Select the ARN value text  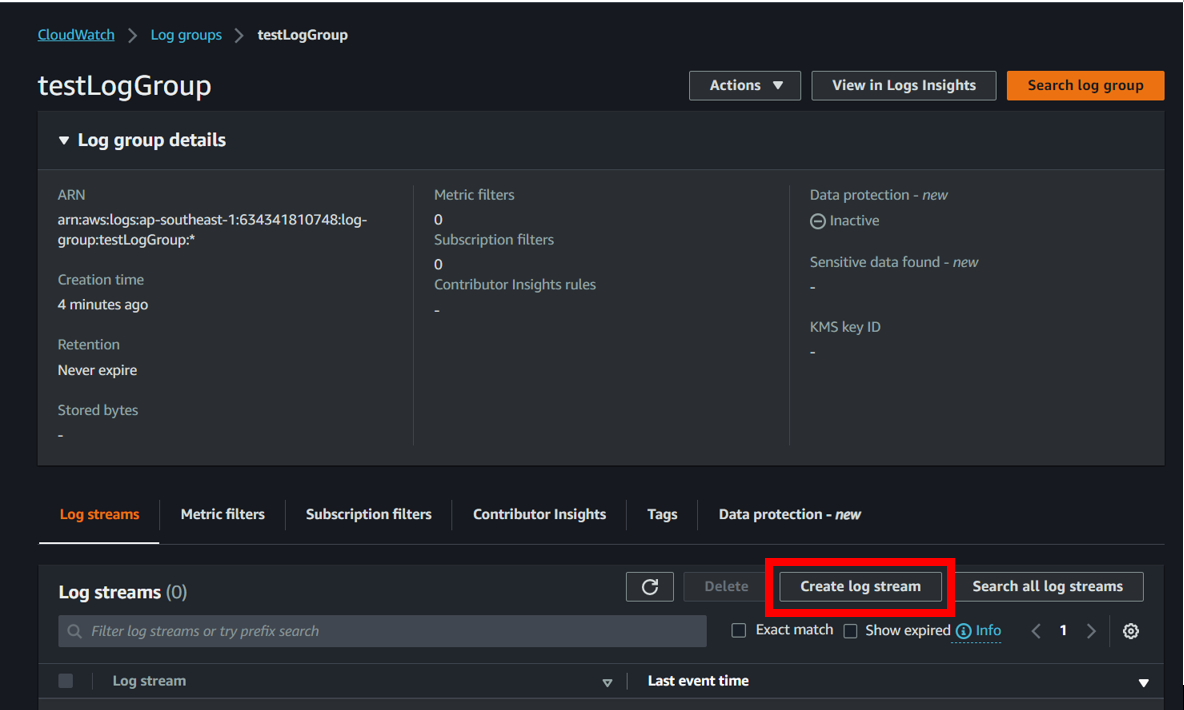(x=212, y=230)
